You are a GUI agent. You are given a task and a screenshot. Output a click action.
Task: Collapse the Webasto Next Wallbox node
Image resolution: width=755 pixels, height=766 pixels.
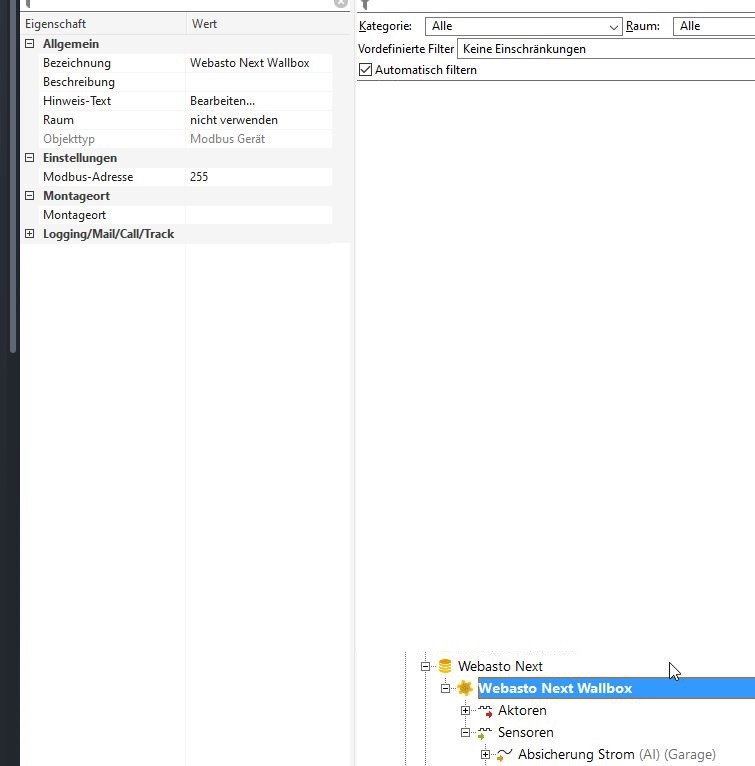(x=445, y=688)
